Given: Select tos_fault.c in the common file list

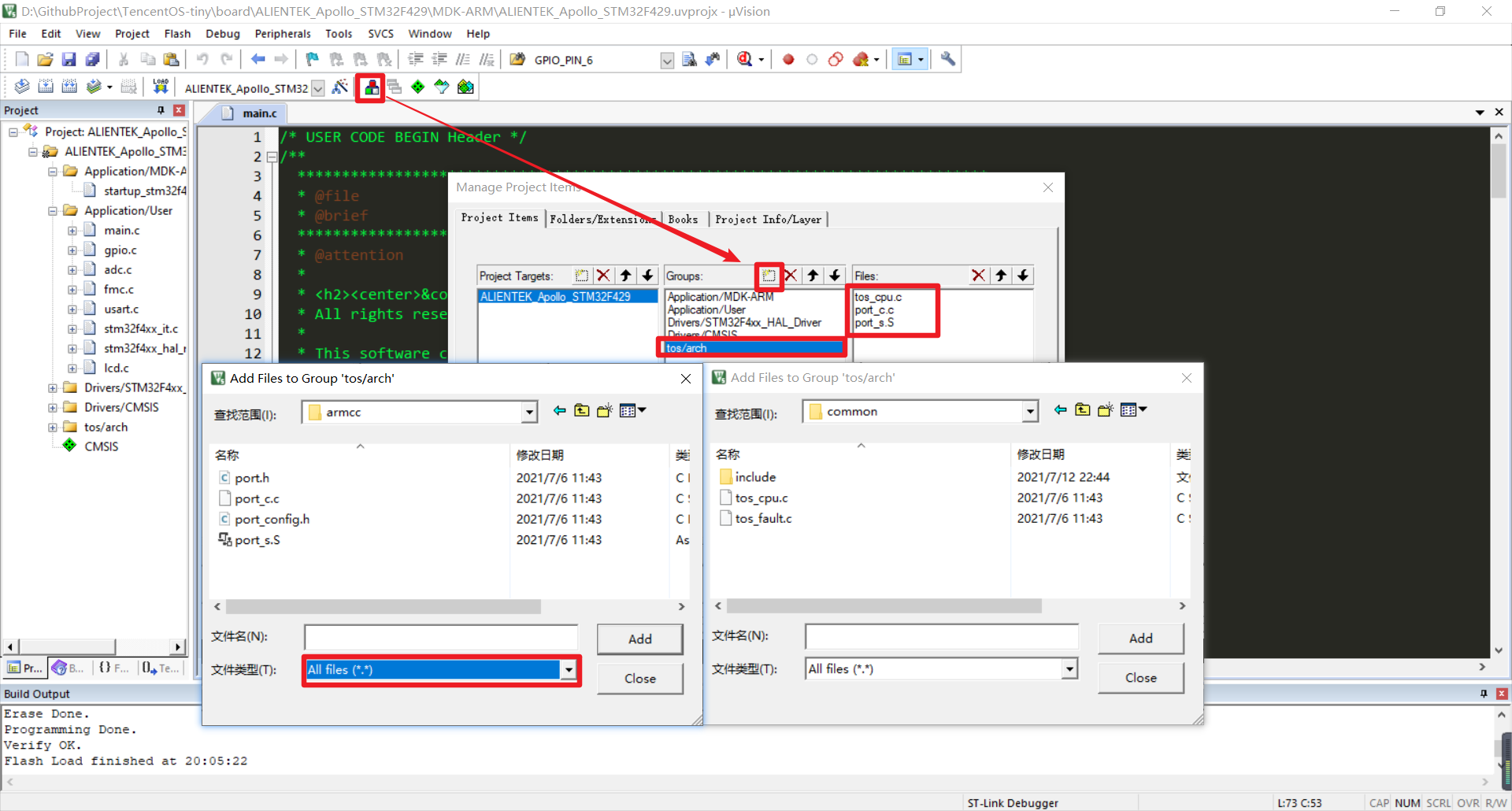Looking at the screenshot, I should click(x=763, y=518).
